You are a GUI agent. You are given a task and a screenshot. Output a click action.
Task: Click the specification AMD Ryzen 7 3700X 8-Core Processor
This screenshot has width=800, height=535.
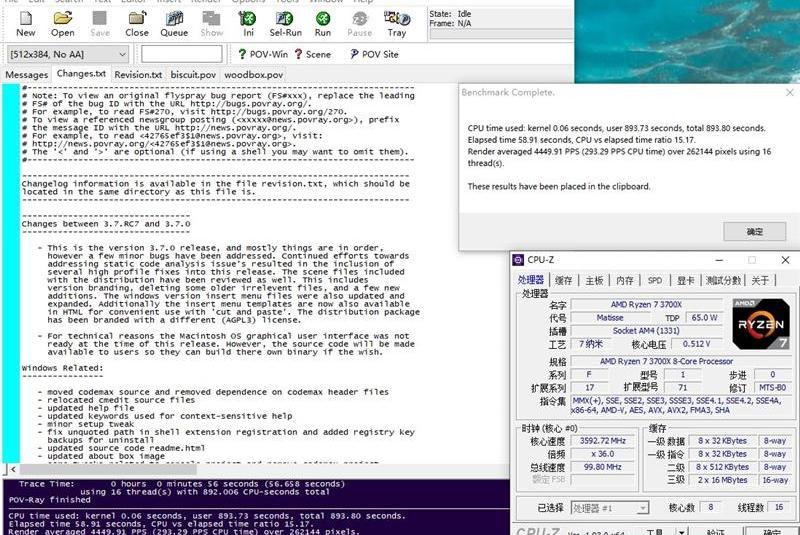pyautogui.click(x=666, y=361)
